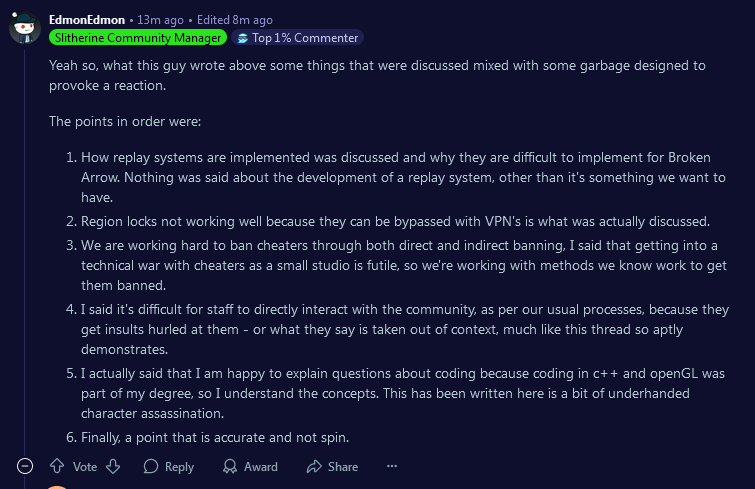755x489 pixels.
Task: Click the Top 1% Commenter label text
Action: 305,38
